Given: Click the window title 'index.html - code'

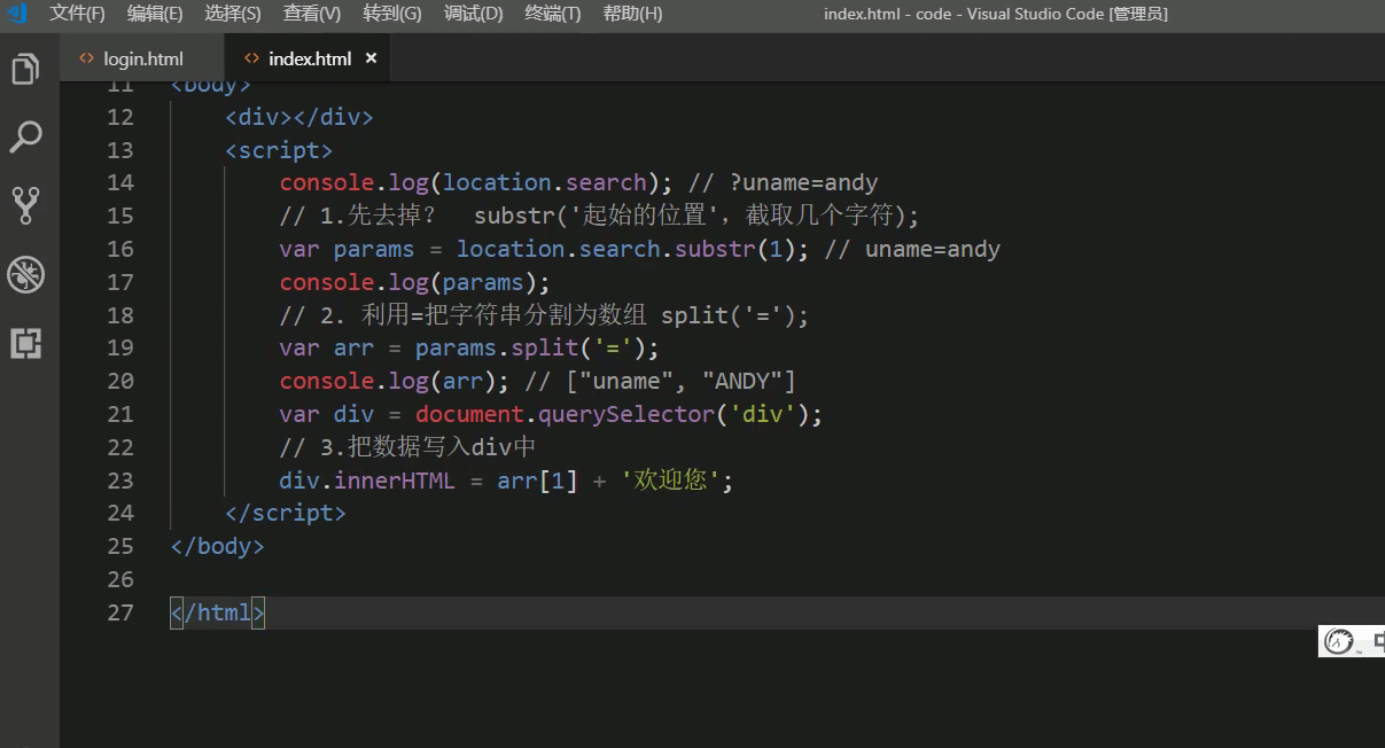Looking at the screenshot, I should [888, 14].
